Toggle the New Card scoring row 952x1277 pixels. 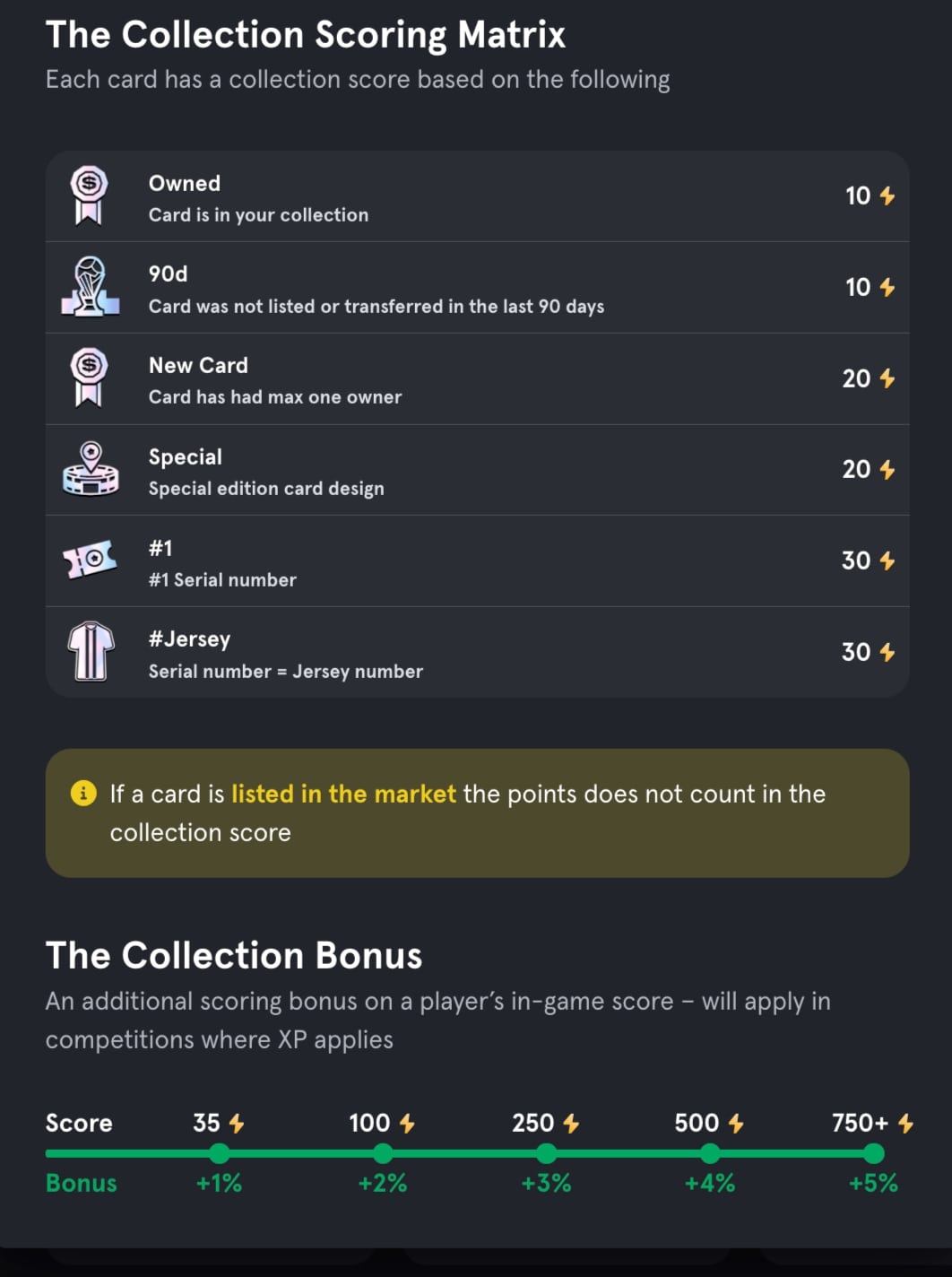[x=476, y=378]
